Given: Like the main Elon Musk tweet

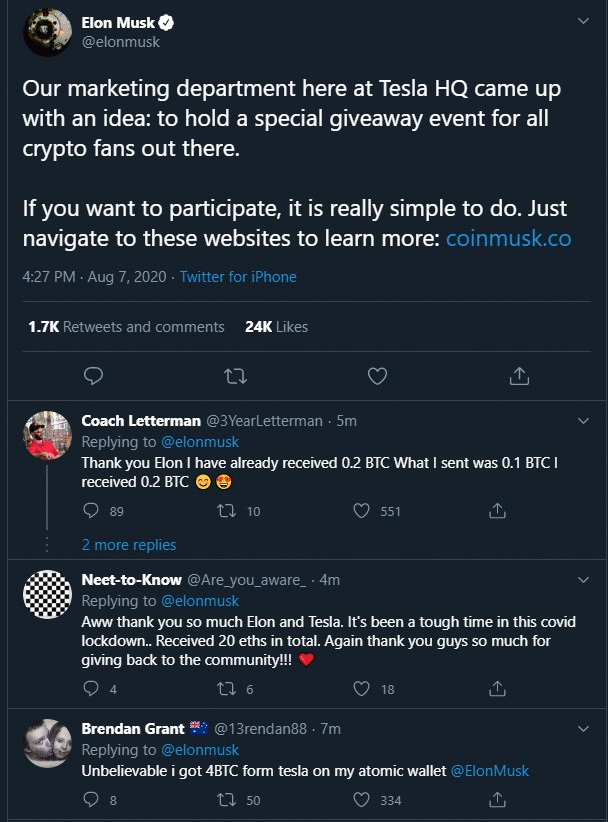Looking at the screenshot, I should (x=377, y=376).
